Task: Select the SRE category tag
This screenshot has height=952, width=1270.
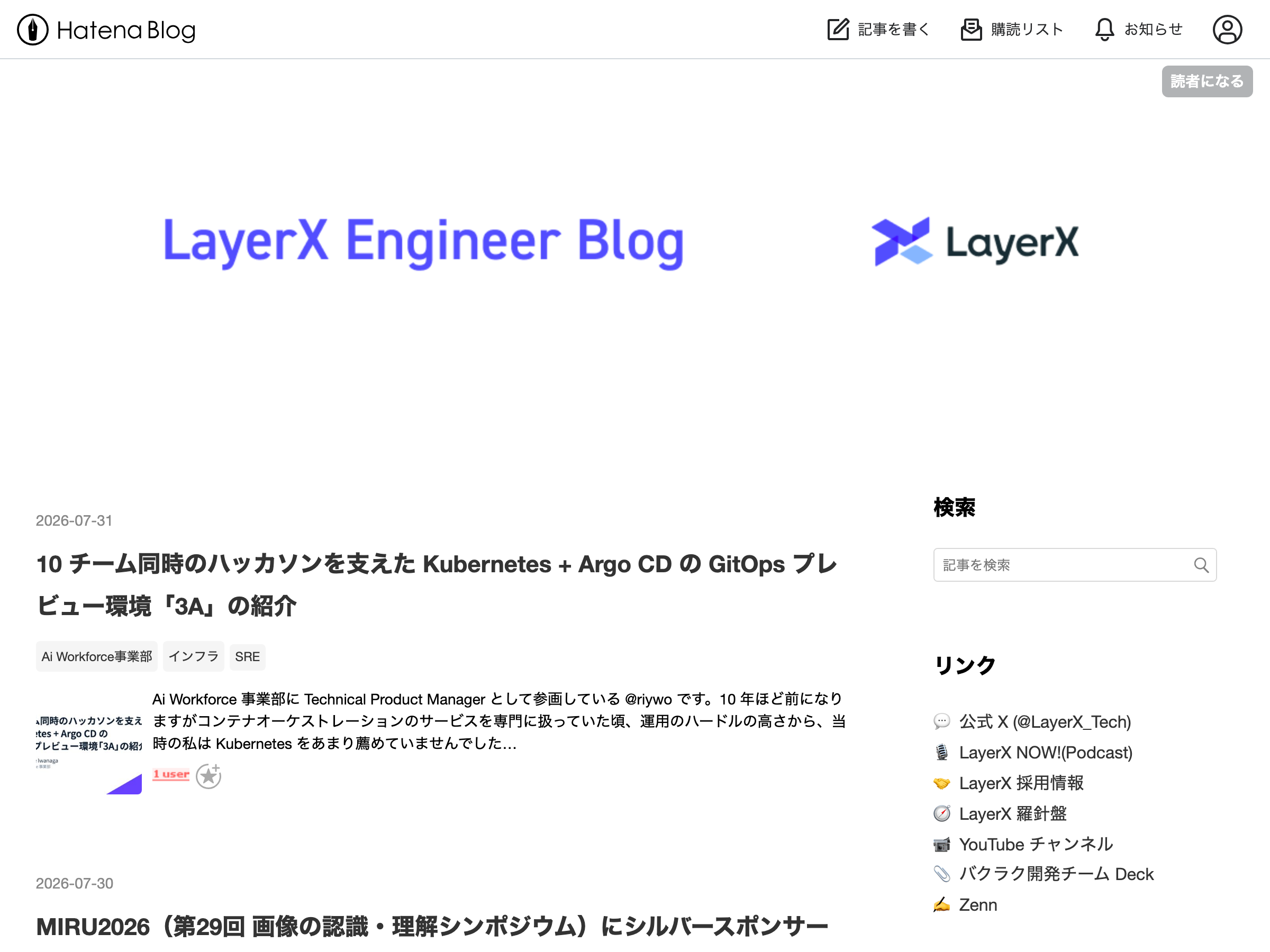Action: (x=248, y=656)
